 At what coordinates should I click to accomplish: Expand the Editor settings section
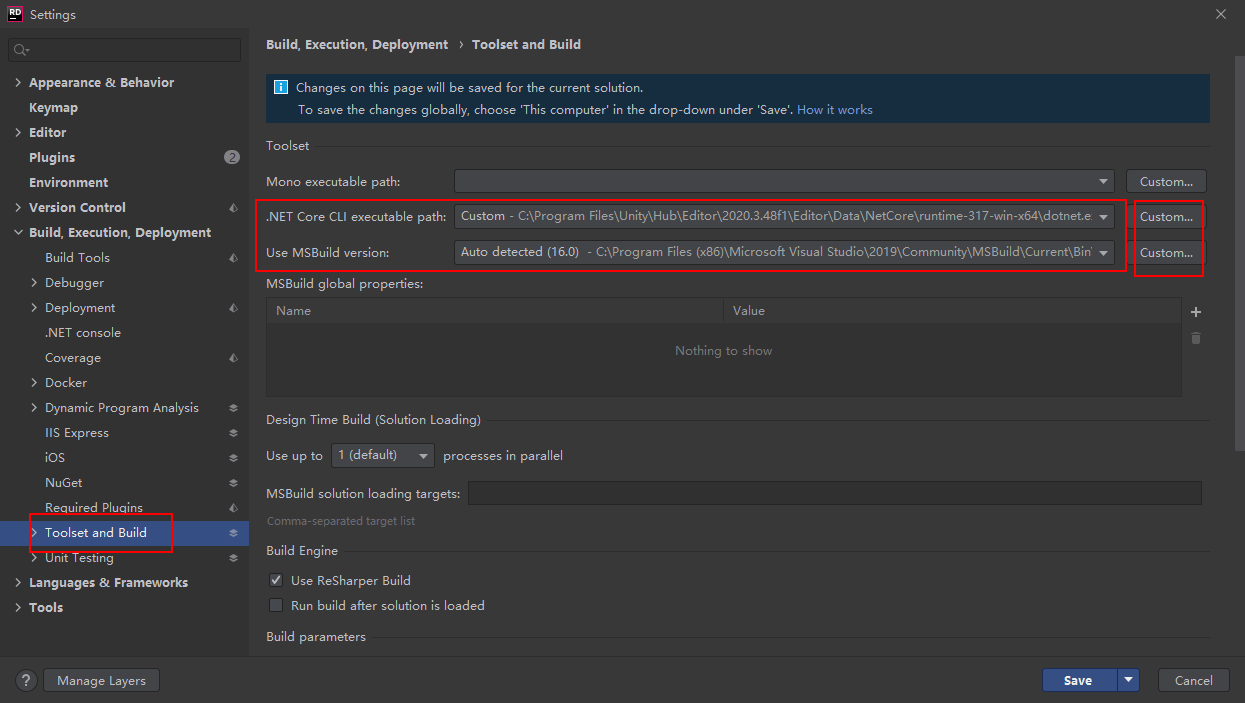tap(18, 133)
